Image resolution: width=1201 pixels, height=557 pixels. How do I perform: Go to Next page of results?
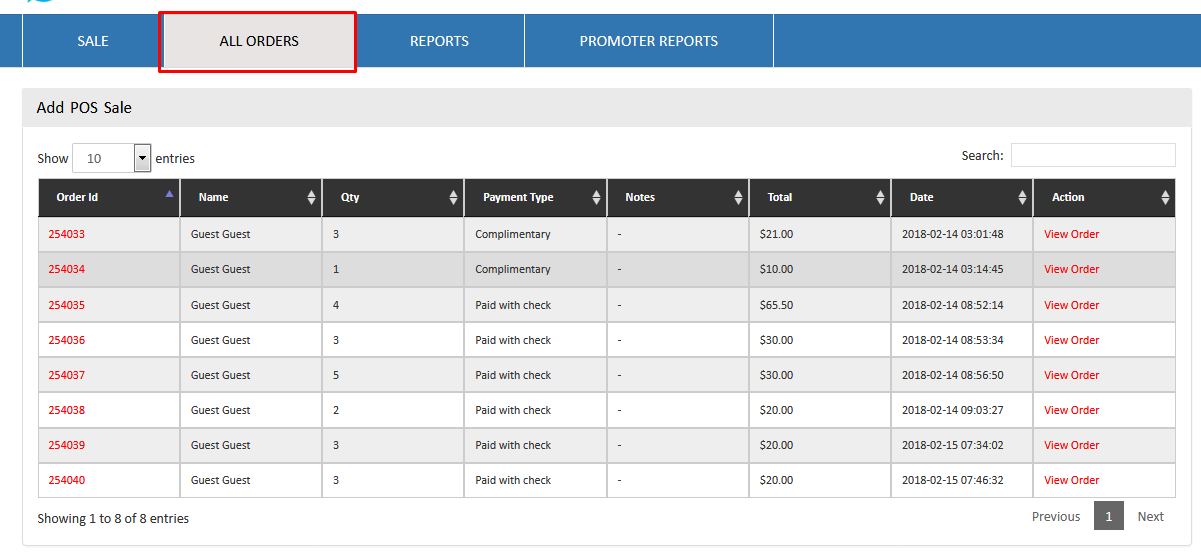(x=1150, y=516)
